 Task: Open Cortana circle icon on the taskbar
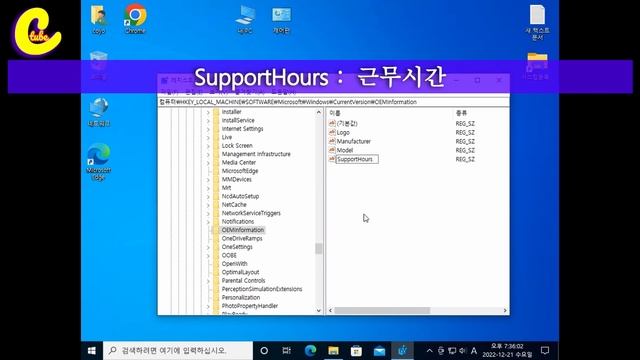[x=264, y=351]
